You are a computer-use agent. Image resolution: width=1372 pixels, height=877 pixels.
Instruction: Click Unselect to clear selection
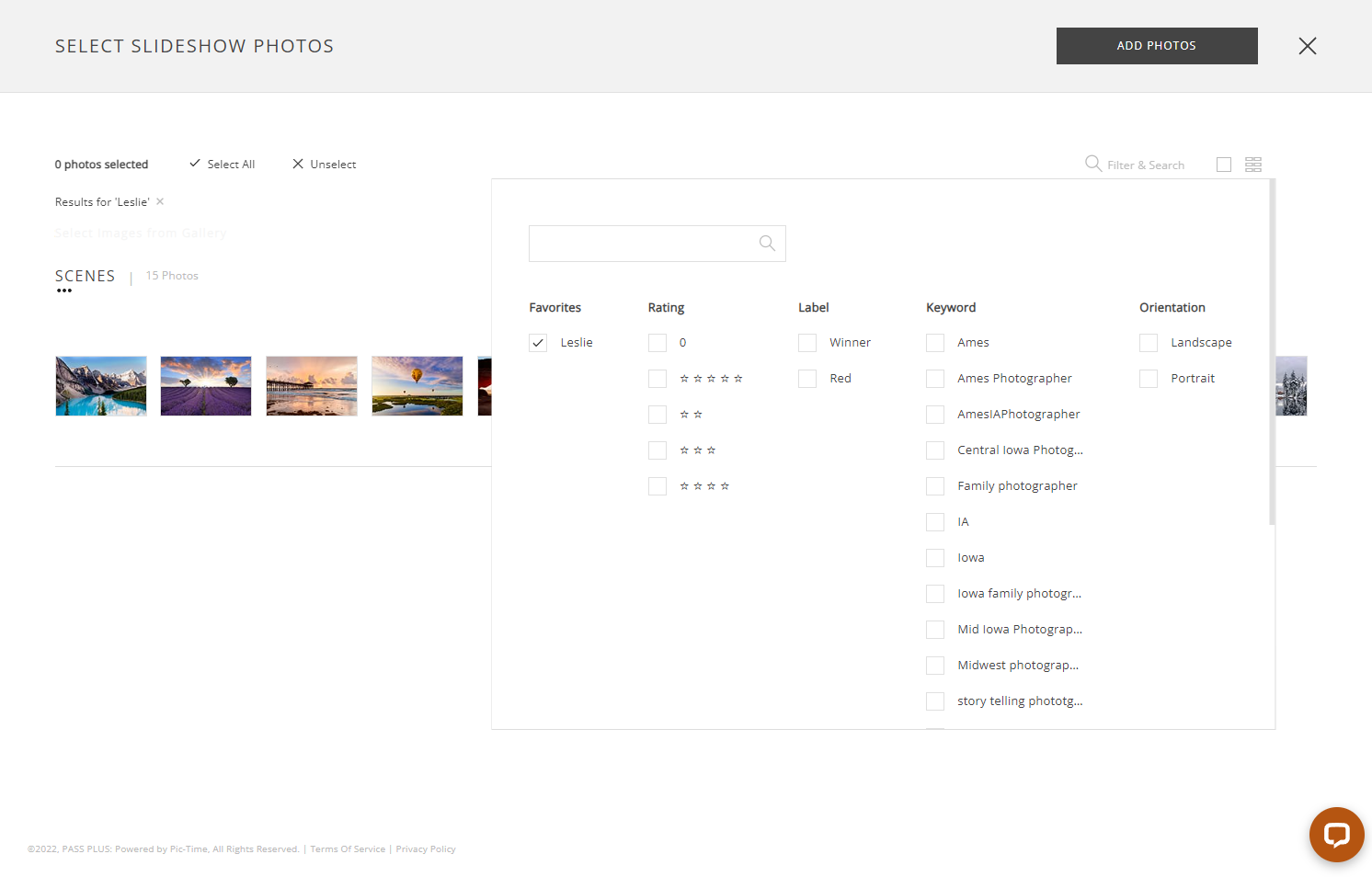[324, 164]
